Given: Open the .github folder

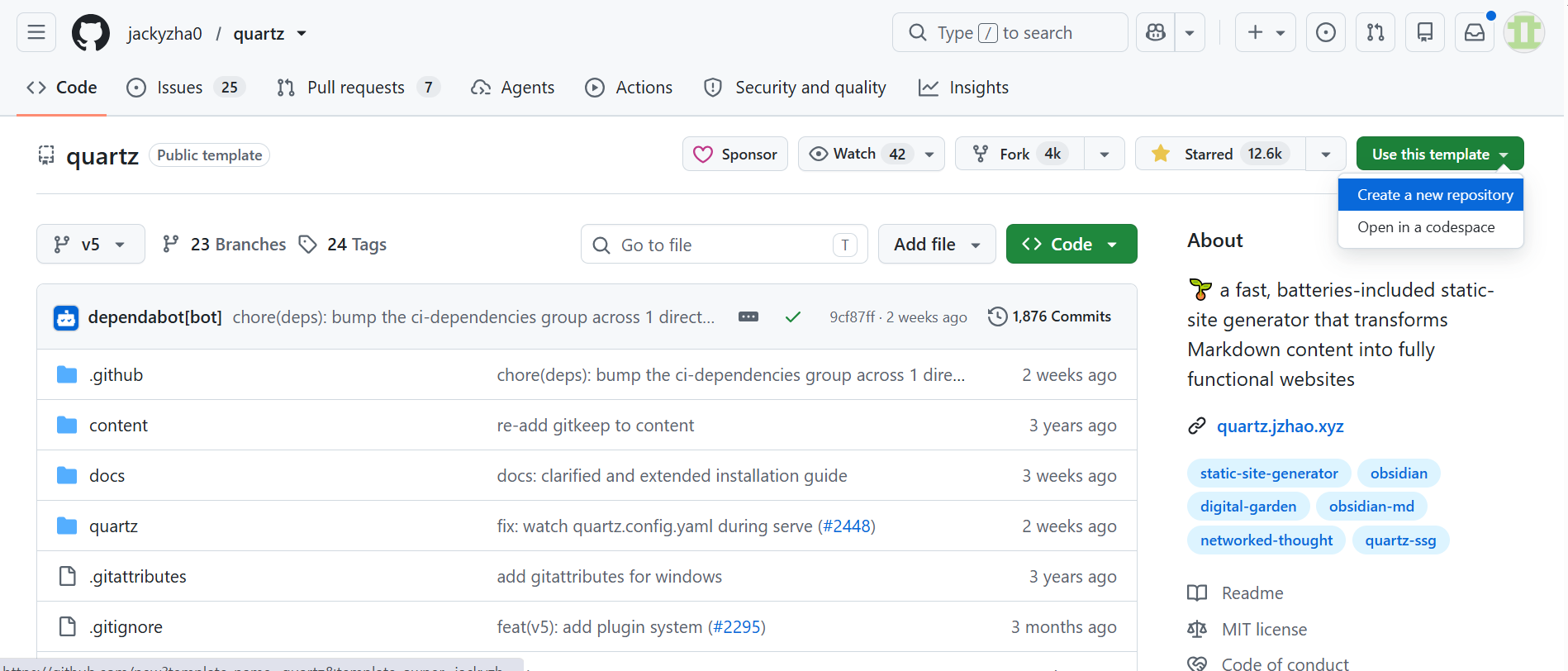Looking at the screenshot, I should [x=116, y=375].
